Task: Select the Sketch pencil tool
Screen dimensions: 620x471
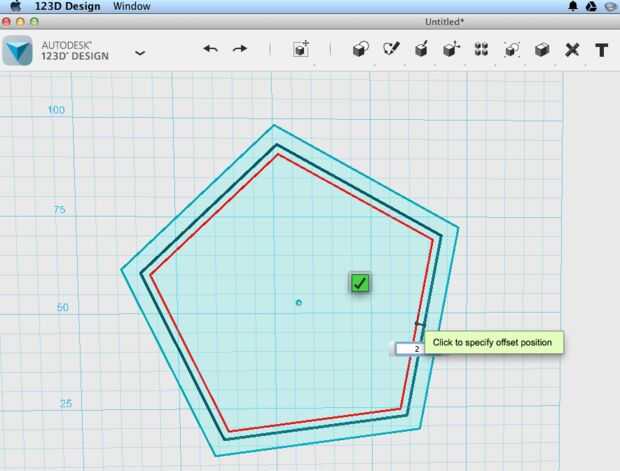Action: click(x=391, y=49)
